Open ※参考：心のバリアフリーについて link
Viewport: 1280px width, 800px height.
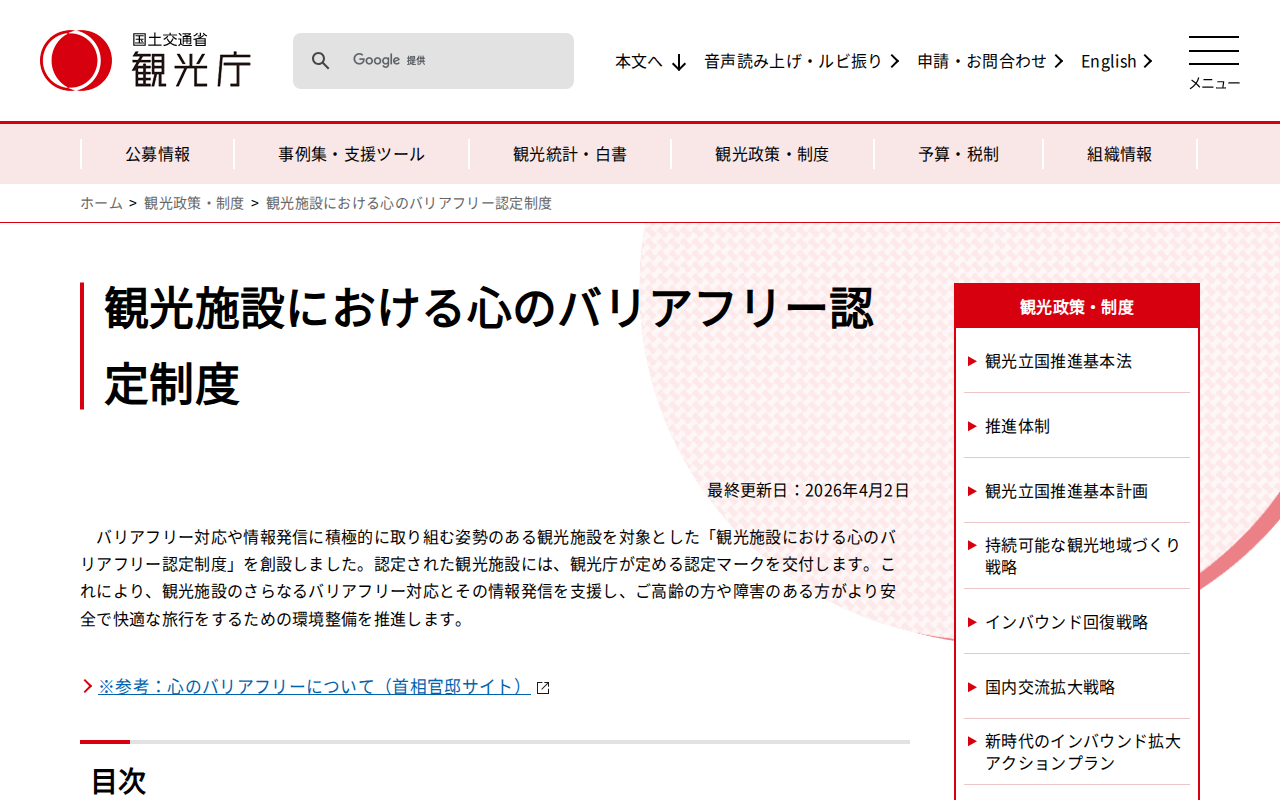(314, 687)
